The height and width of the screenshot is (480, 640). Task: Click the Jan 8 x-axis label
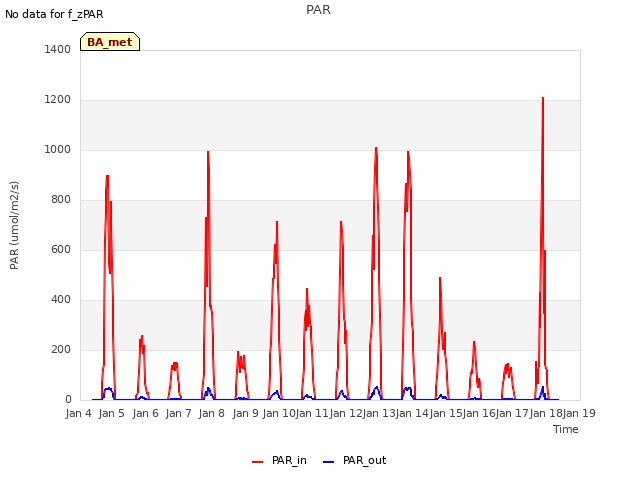point(212,413)
